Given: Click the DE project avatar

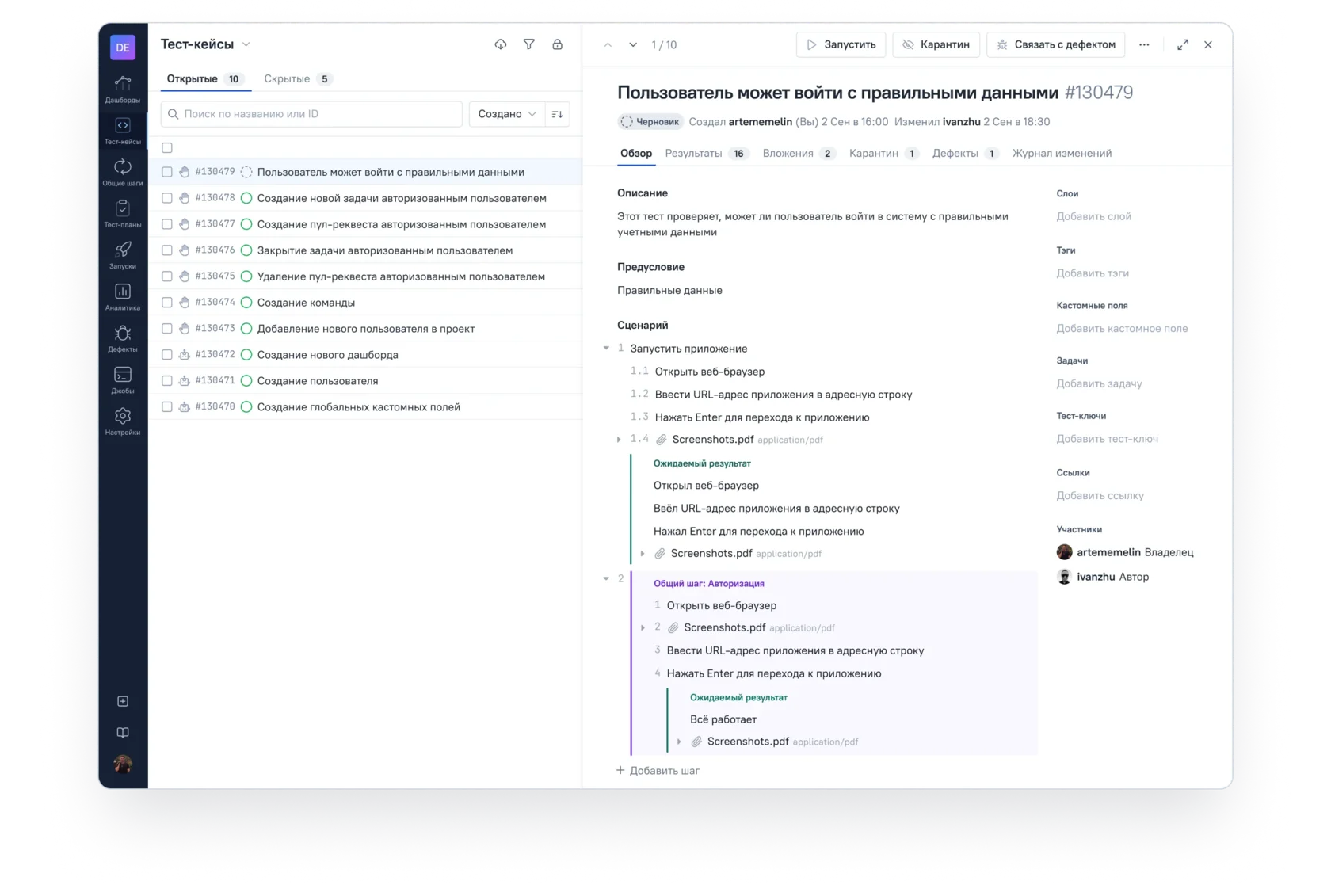Looking at the screenshot, I should [123, 48].
